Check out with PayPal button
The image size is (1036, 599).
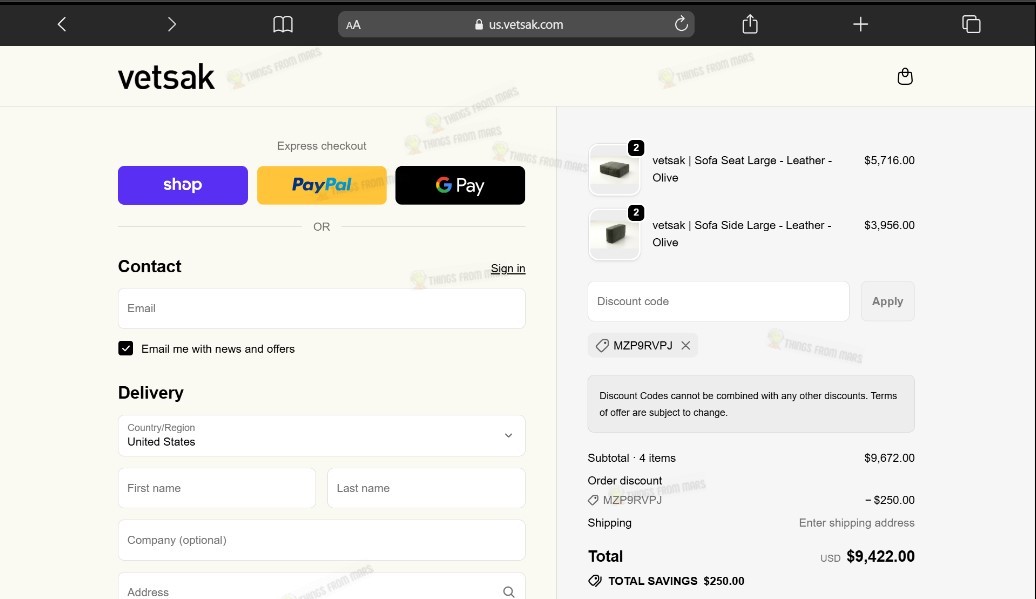(x=322, y=185)
